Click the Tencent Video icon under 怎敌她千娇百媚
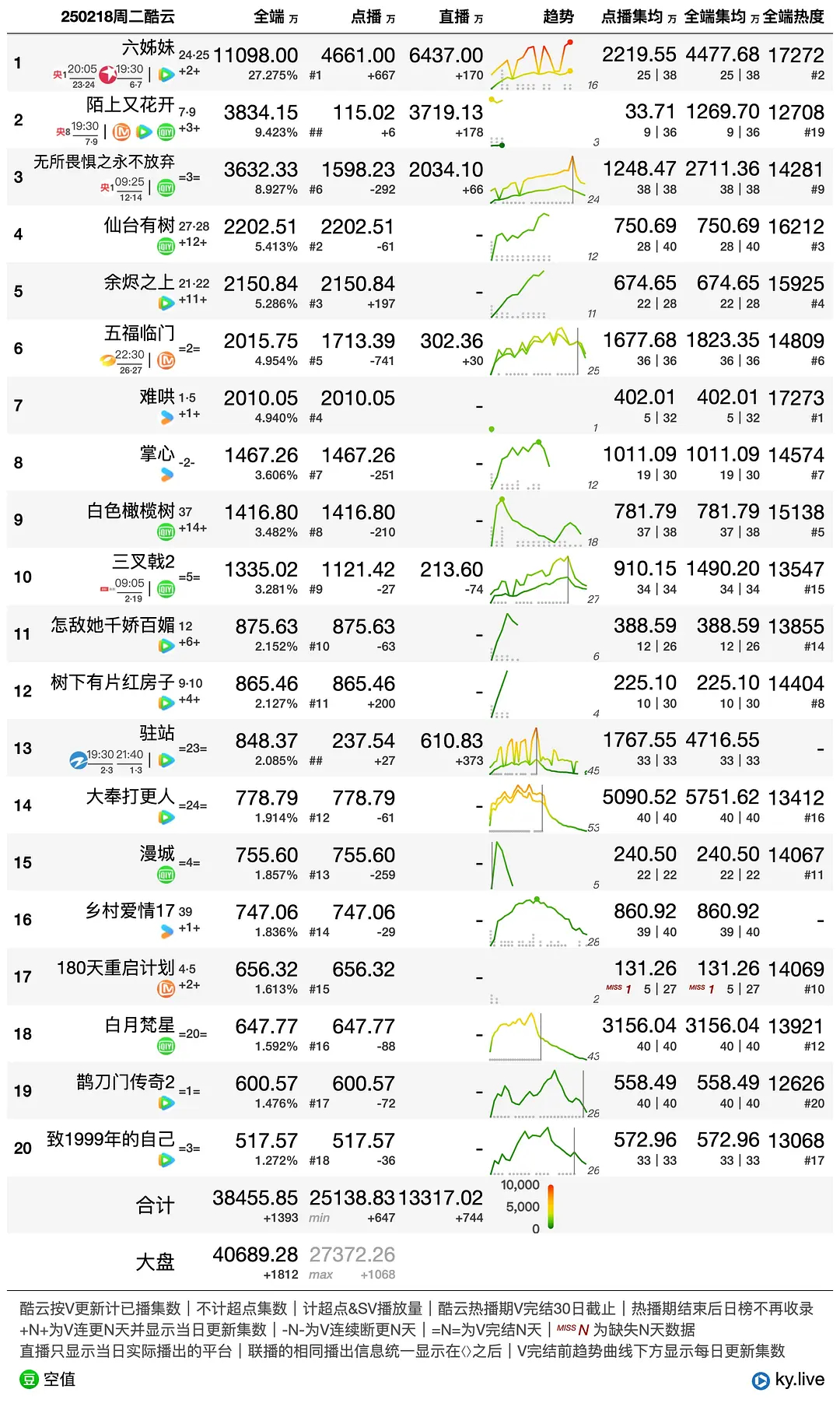This screenshot has width=840, height=1410. click(166, 645)
